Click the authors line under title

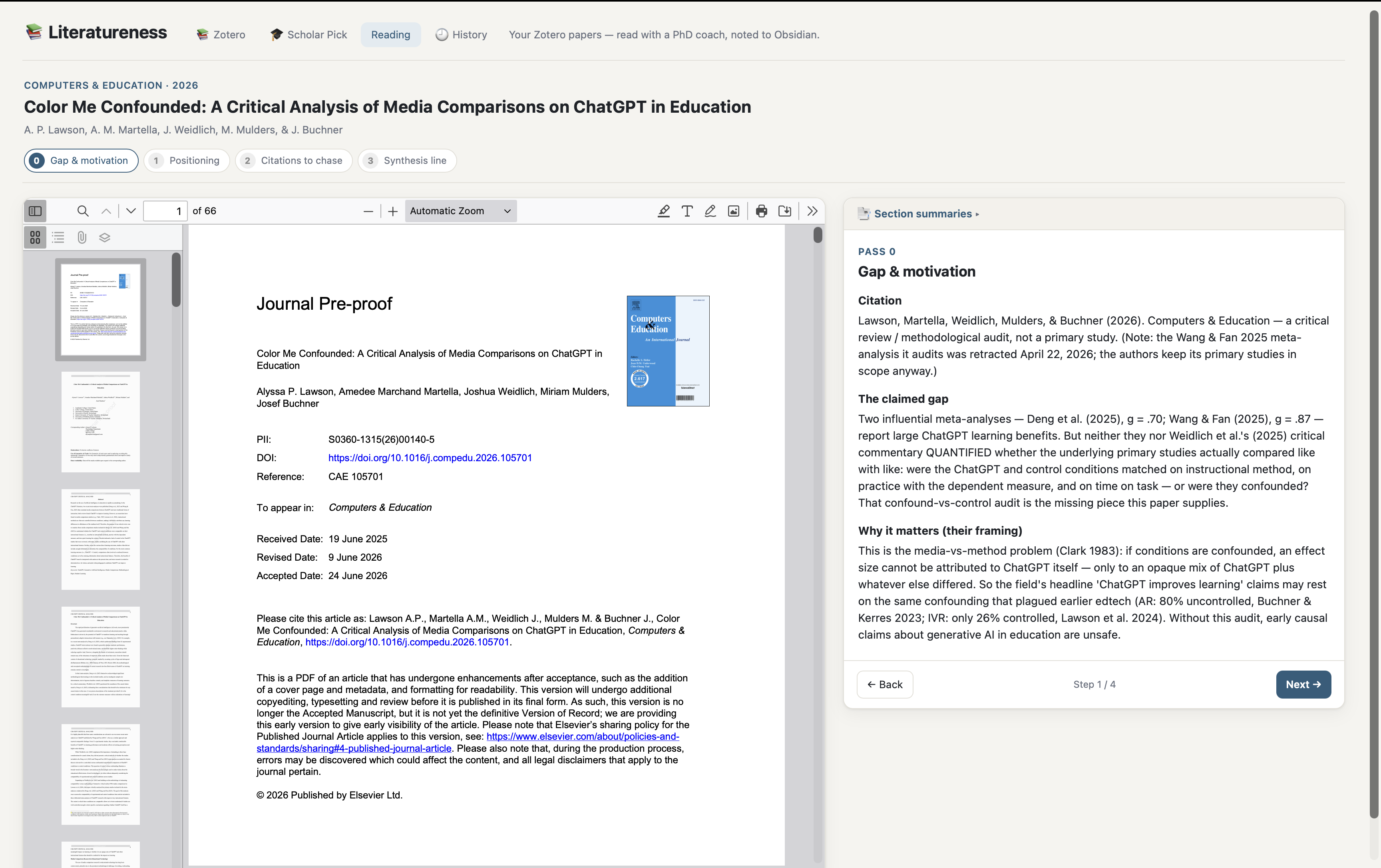183,130
